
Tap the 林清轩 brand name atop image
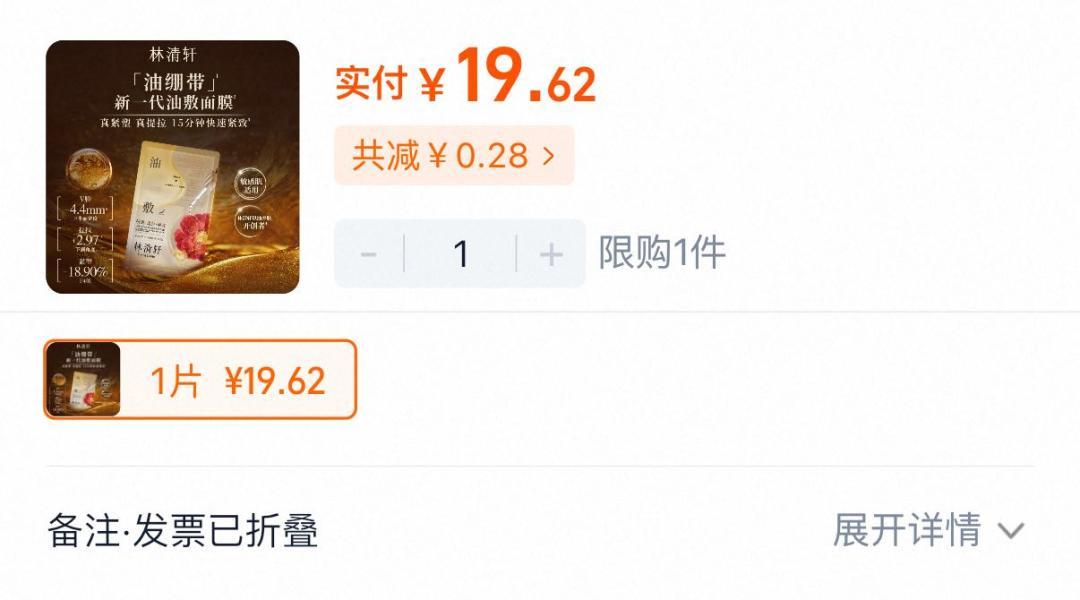click(x=173, y=54)
